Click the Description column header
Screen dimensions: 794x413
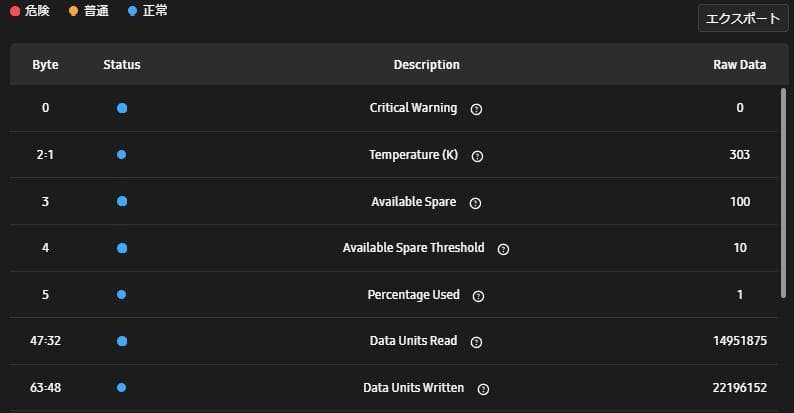(426, 64)
